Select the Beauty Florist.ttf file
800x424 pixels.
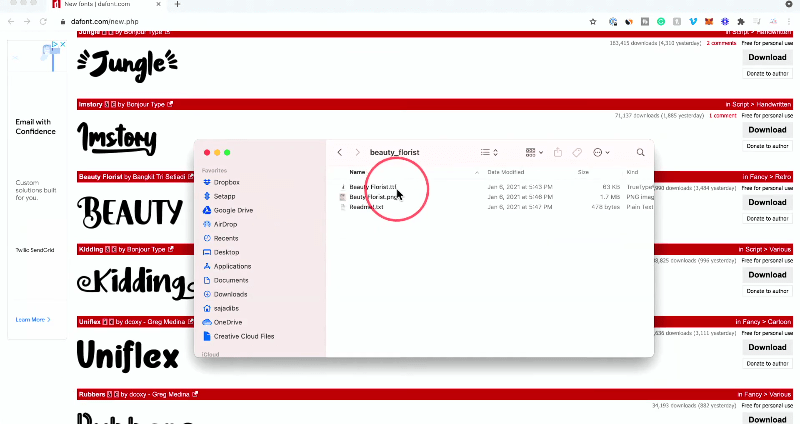tap(372, 187)
